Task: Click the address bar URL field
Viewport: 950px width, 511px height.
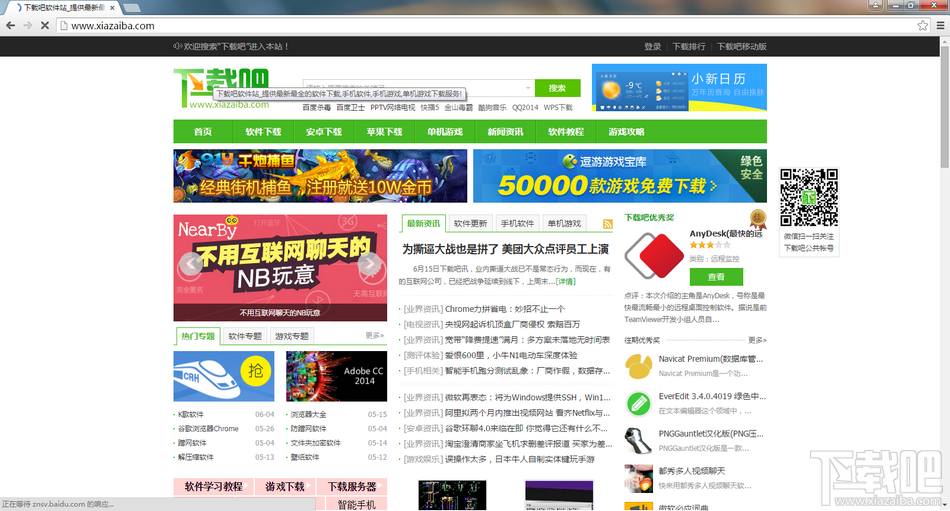Action: (485, 25)
